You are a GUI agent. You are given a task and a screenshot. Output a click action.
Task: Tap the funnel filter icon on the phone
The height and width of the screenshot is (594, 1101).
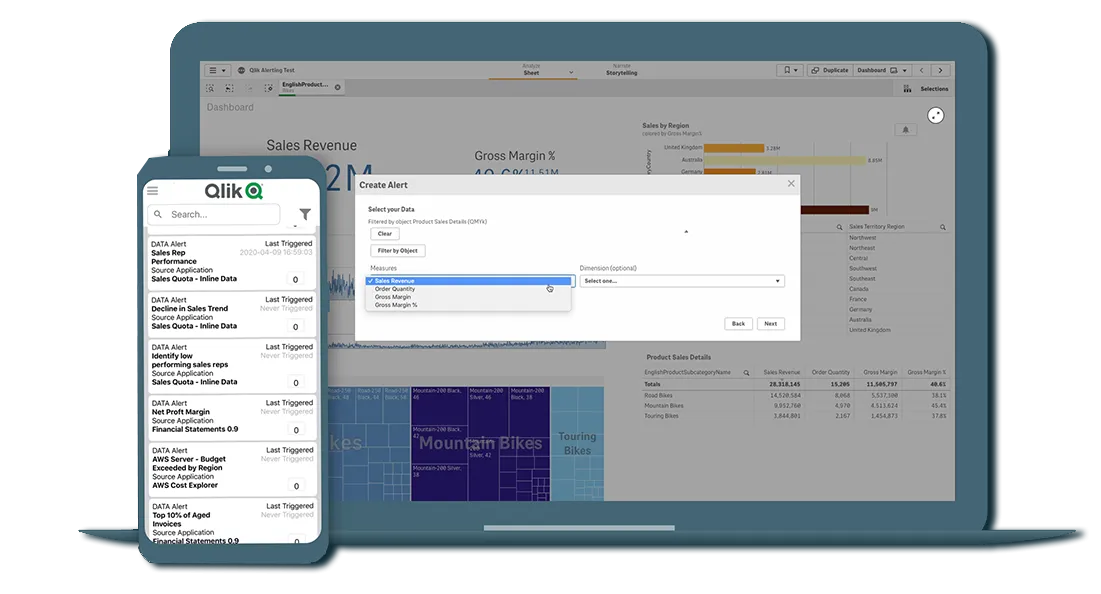tap(305, 214)
